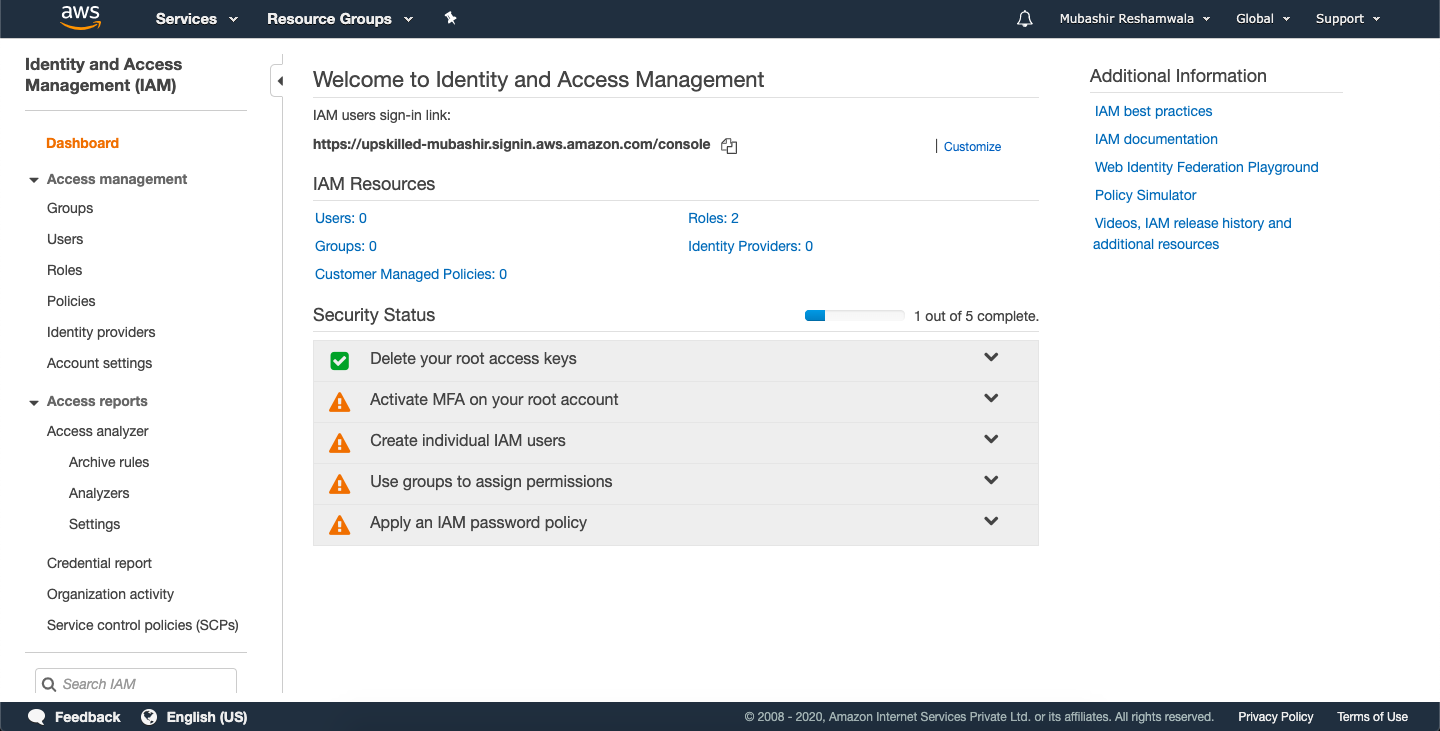Click the IAM sign-in URL text
1440x731 pixels.
pyautogui.click(x=511, y=144)
